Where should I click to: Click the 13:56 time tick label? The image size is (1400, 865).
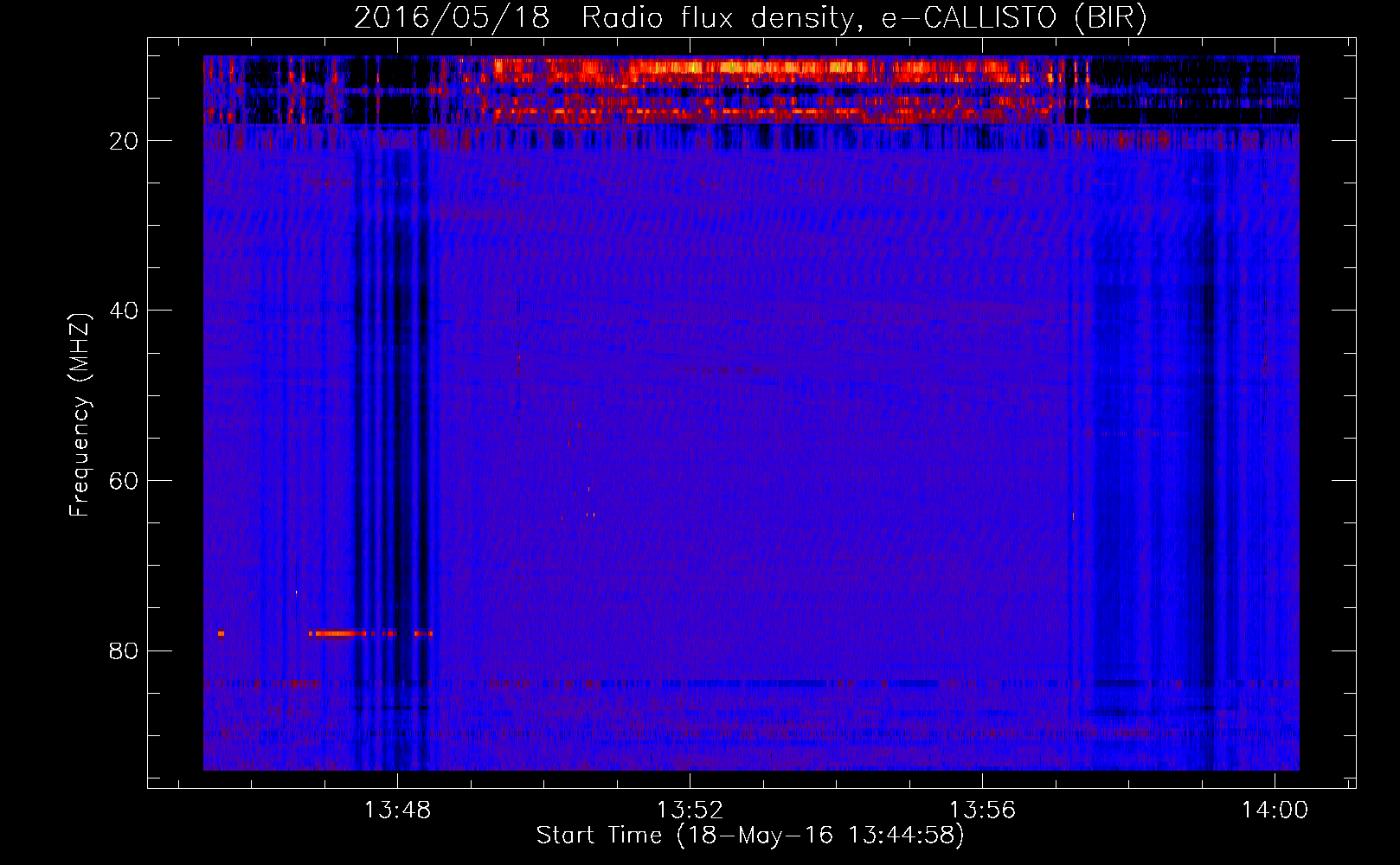[982, 811]
